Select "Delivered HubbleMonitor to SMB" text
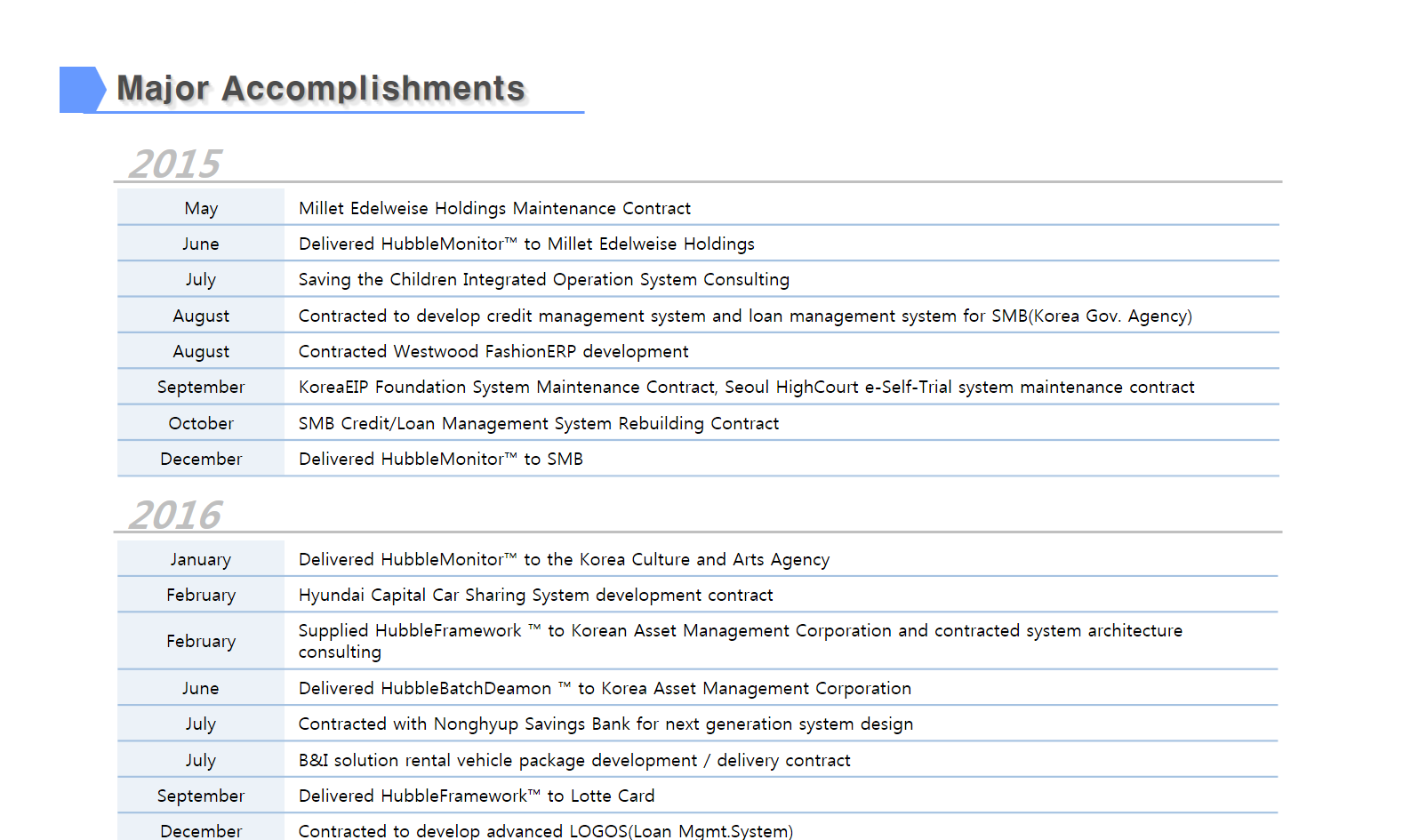1419x840 pixels. click(x=441, y=459)
